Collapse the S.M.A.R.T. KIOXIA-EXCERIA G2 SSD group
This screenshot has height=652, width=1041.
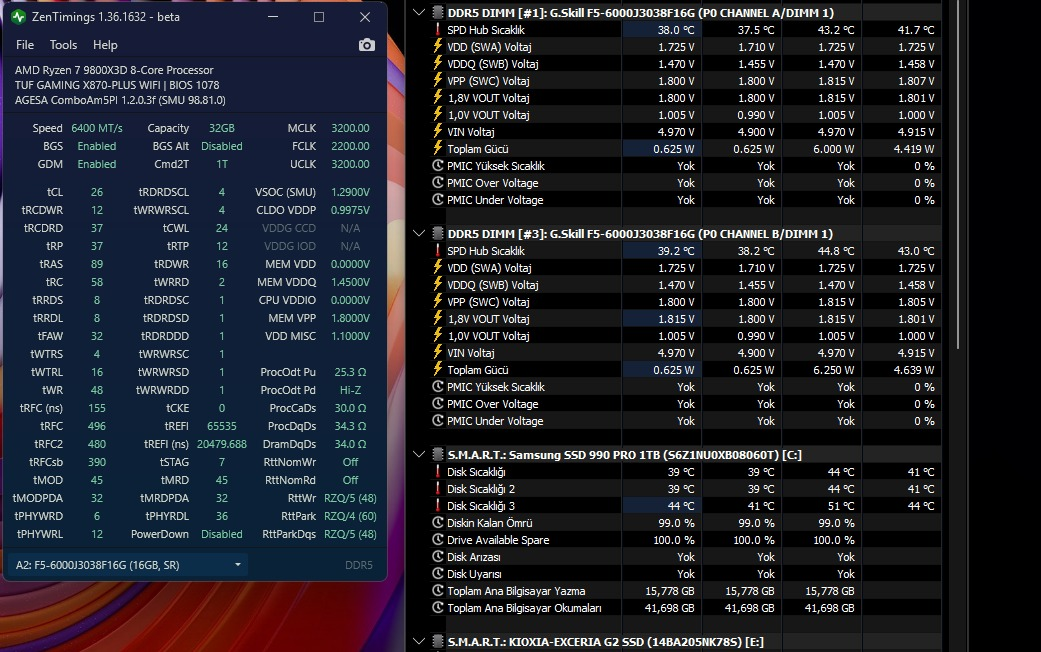418,641
